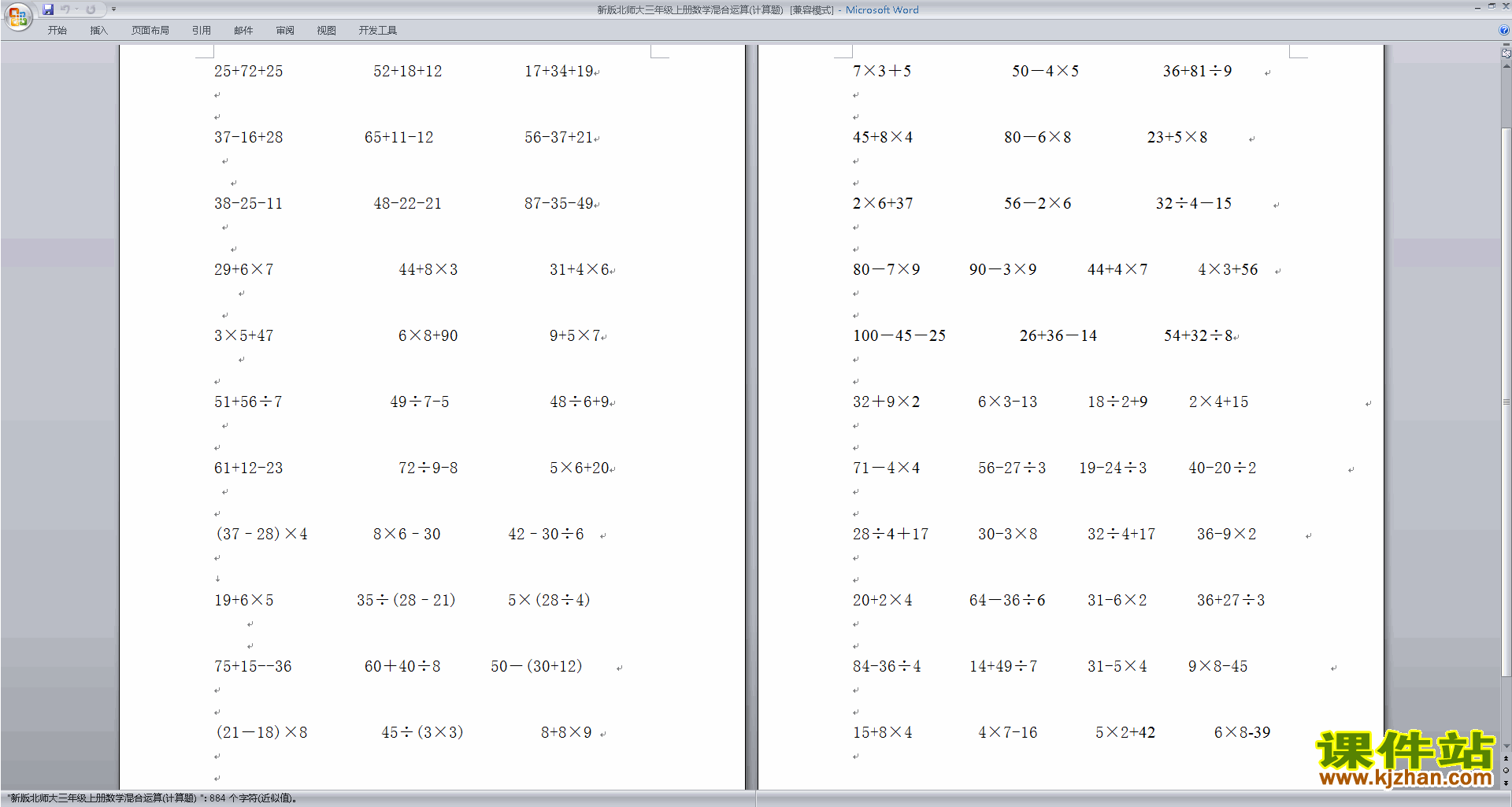Open Microsoft Office Word Help
This screenshot has width=1512, height=807.
point(1504,30)
